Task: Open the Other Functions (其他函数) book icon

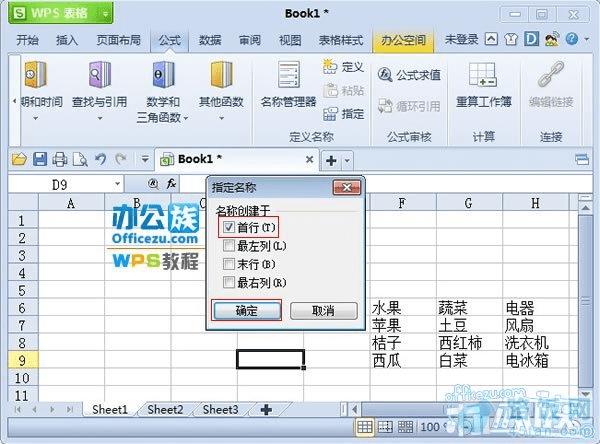Action: pyautogui.click(x=221, y=75)
